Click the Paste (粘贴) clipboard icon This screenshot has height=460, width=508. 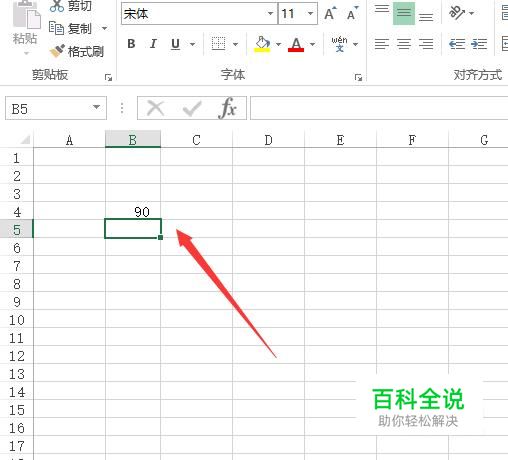pyautogui.click(x=26, y=15)
